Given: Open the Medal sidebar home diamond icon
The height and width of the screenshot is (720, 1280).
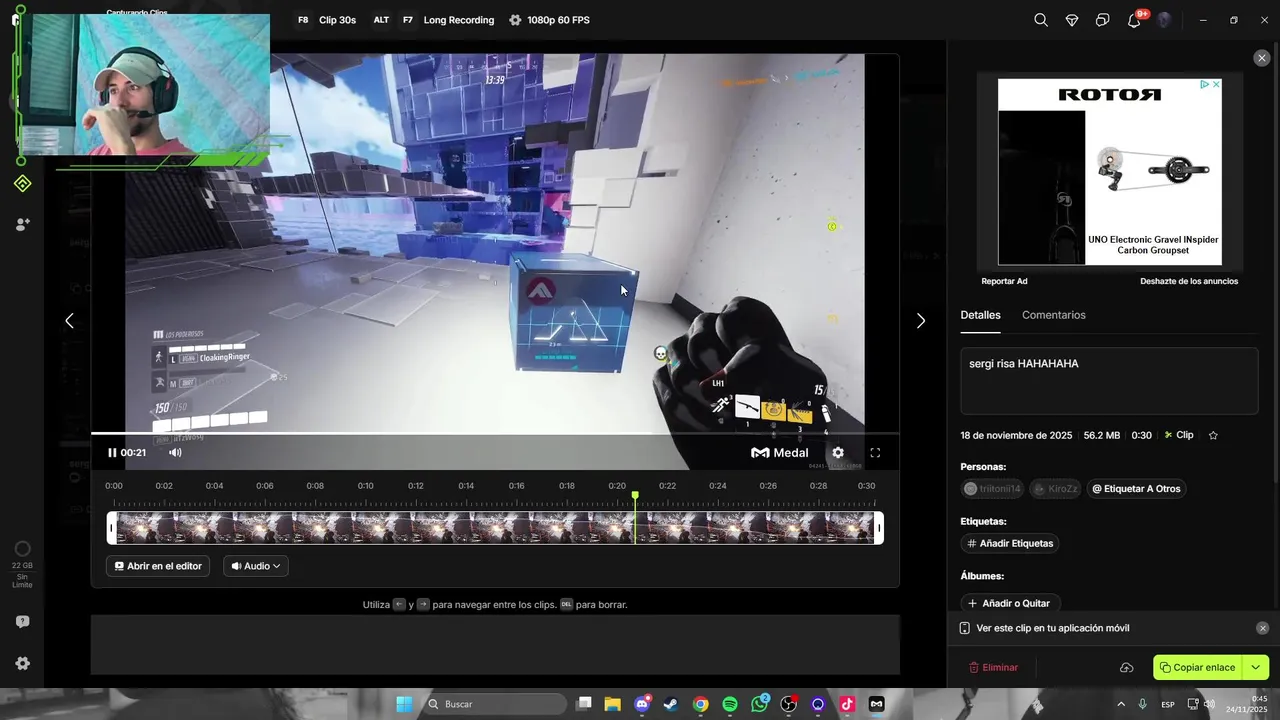Looking at the screenshot, I should (22, 183).
